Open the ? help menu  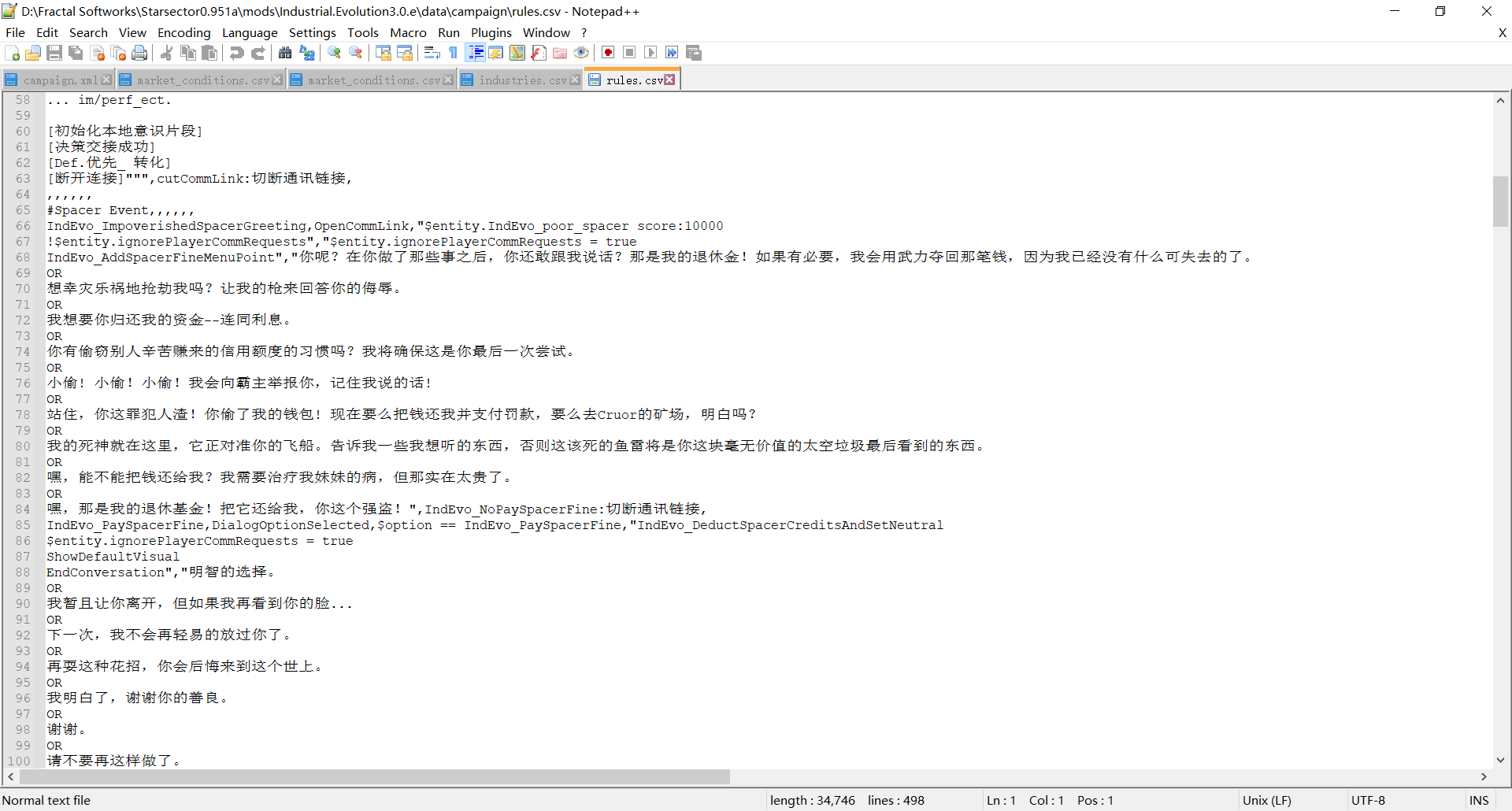coord(584,32)
